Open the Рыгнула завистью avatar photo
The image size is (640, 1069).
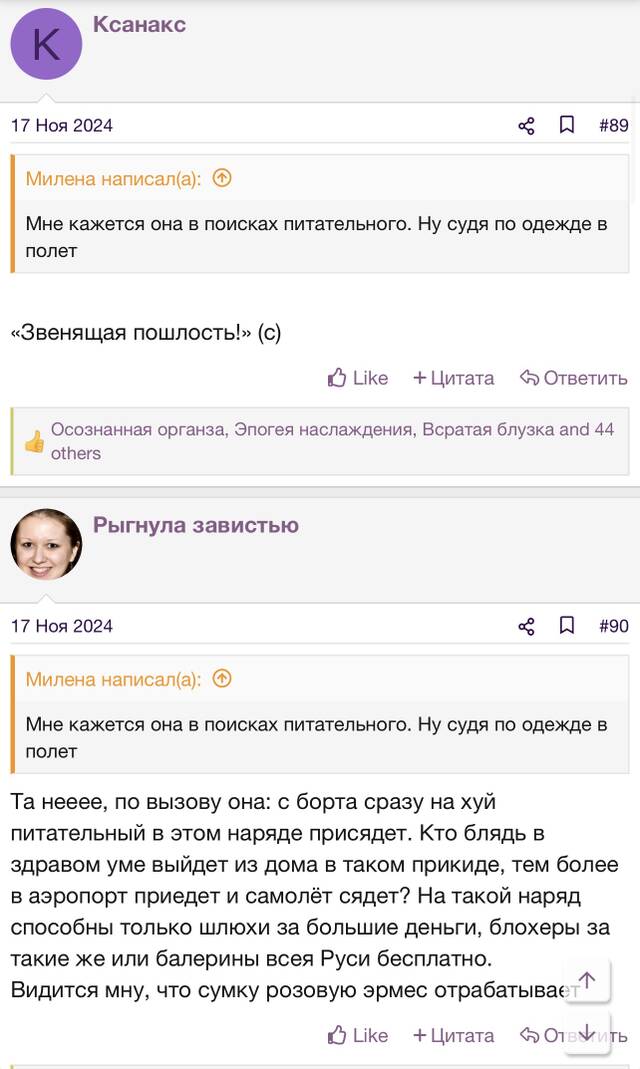(46, 544)
